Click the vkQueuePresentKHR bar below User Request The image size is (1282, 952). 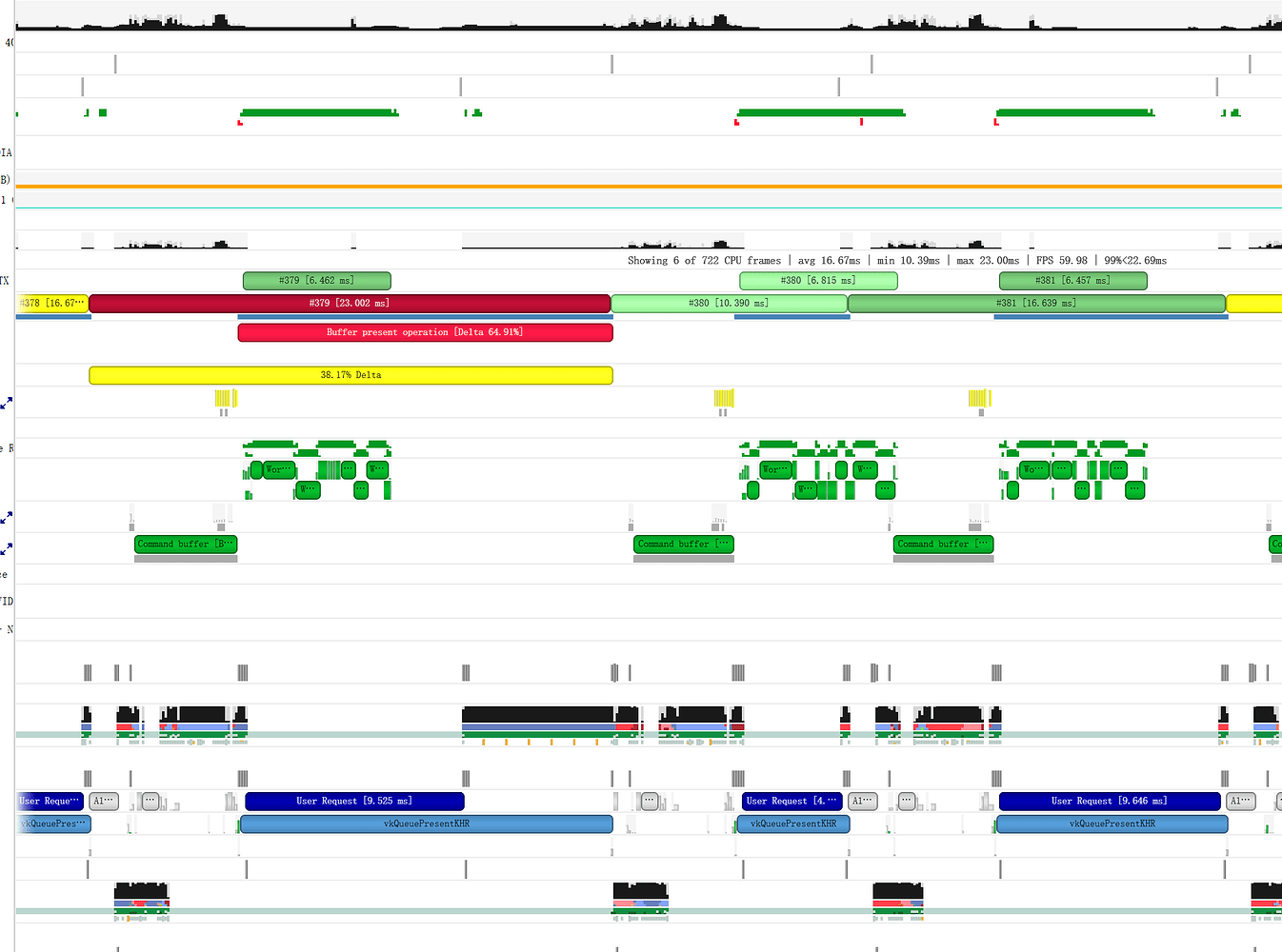coord(427,823)
